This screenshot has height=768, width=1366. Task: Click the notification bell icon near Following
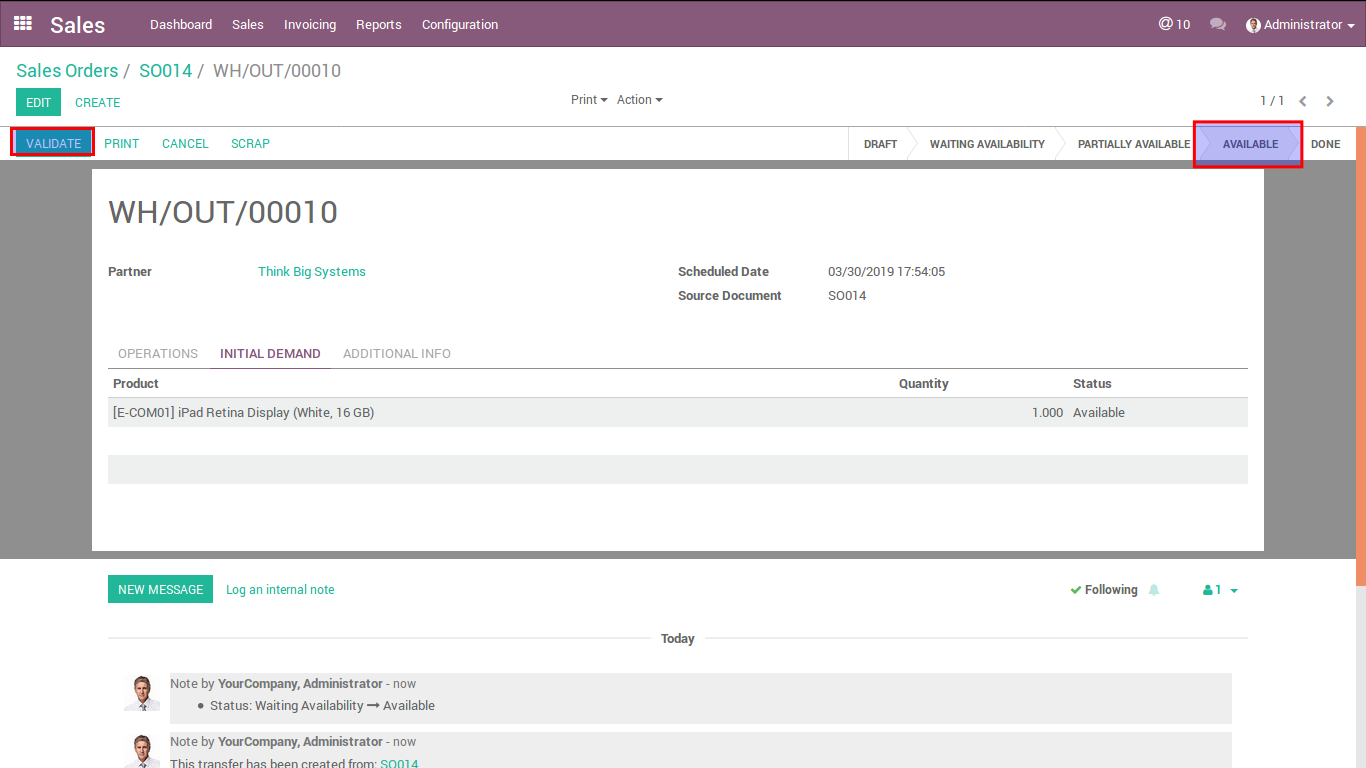click(1154, 590)
